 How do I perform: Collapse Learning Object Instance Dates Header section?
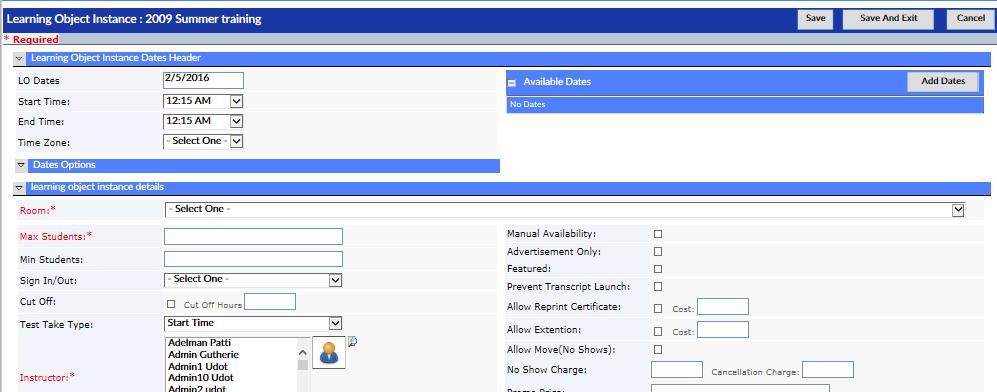(20, 58)
